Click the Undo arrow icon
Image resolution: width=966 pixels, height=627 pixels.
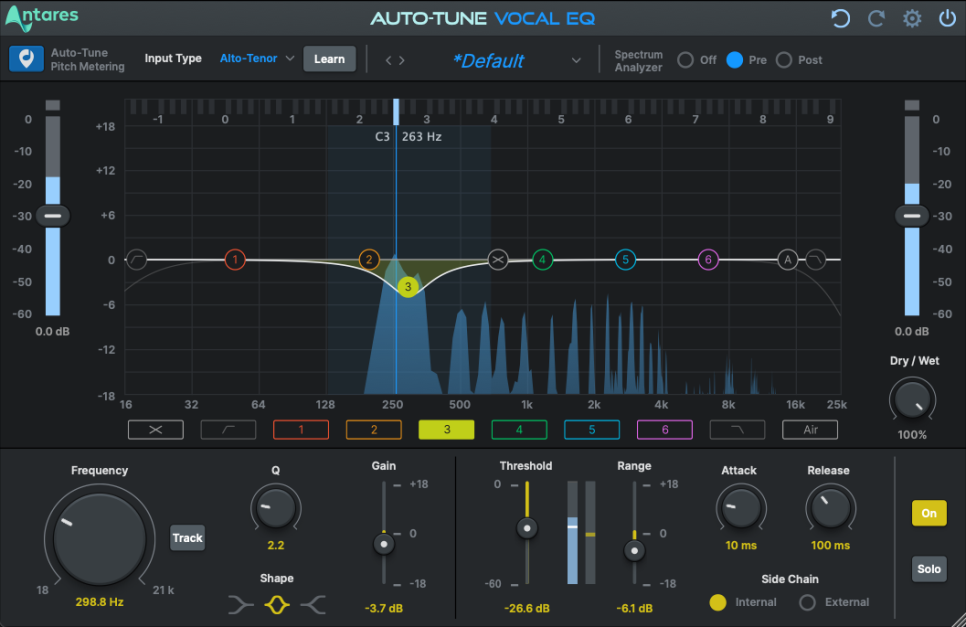[840, 18]
